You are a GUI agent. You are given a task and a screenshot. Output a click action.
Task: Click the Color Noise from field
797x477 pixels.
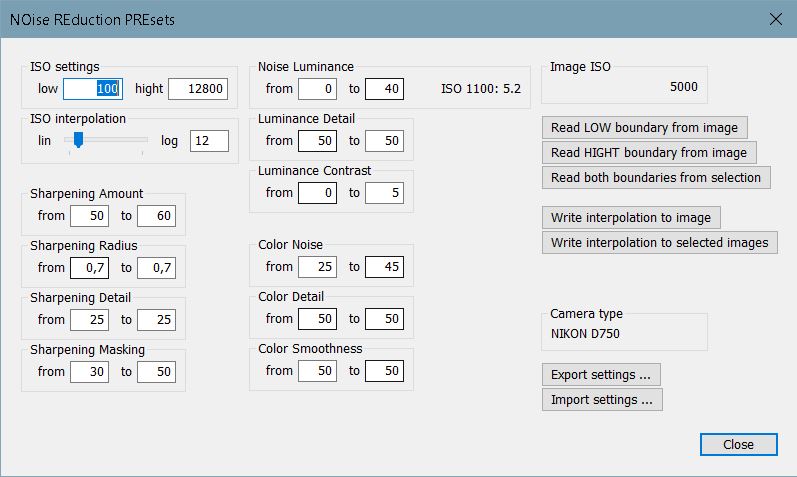pos(318,267)
